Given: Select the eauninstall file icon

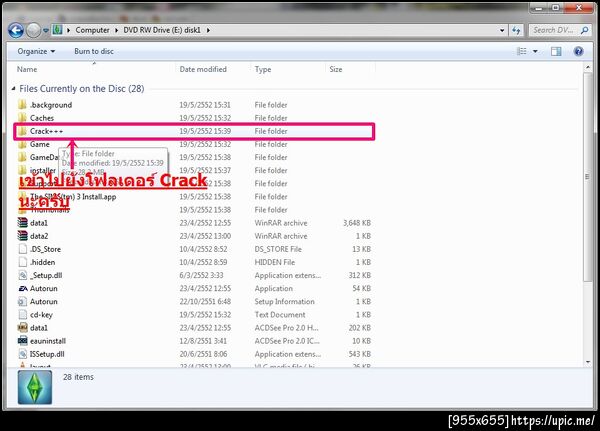Looking at the screenshot, I should (x=23, y=341).
